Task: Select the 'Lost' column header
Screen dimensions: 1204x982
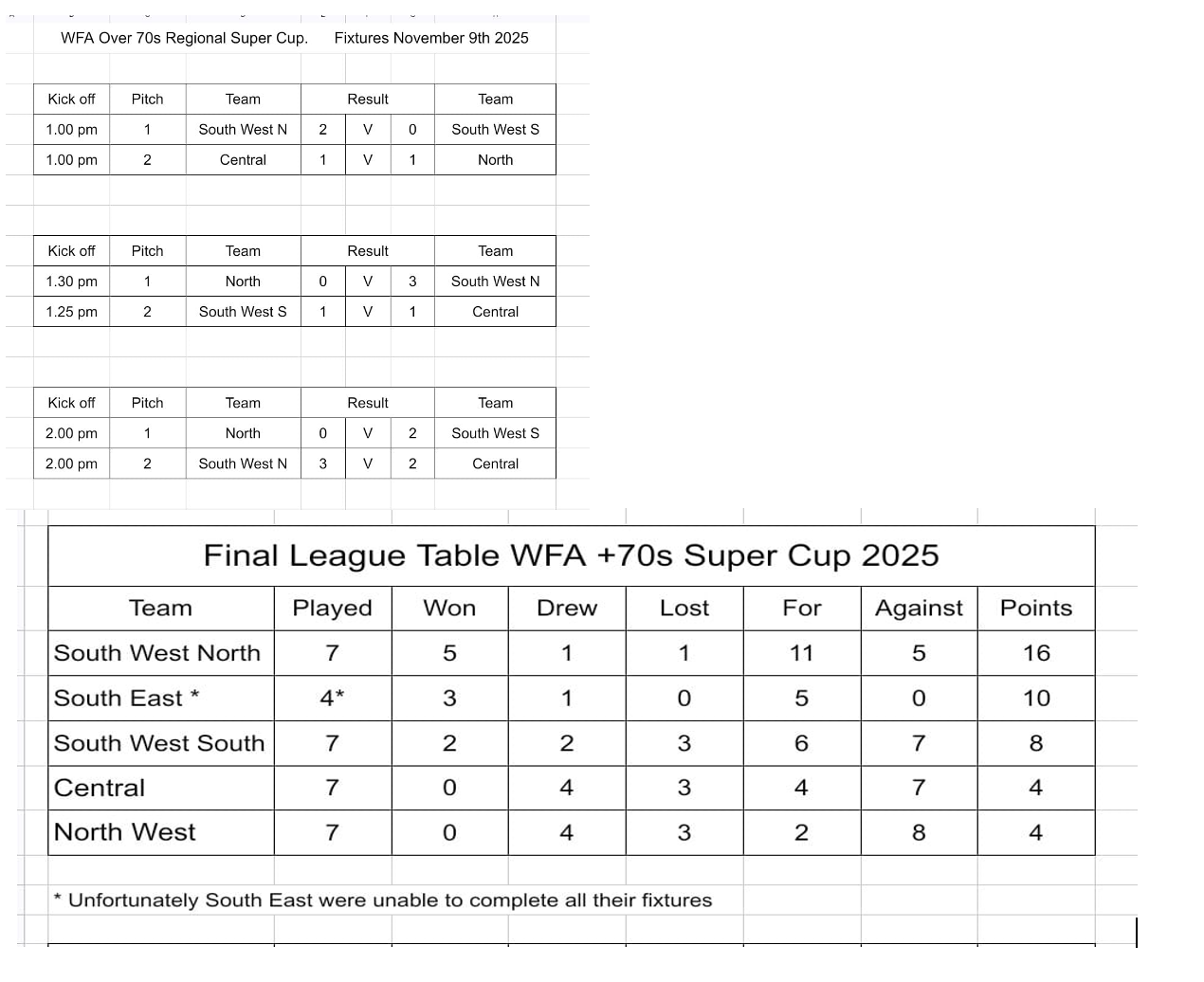Action: (684, 609)
